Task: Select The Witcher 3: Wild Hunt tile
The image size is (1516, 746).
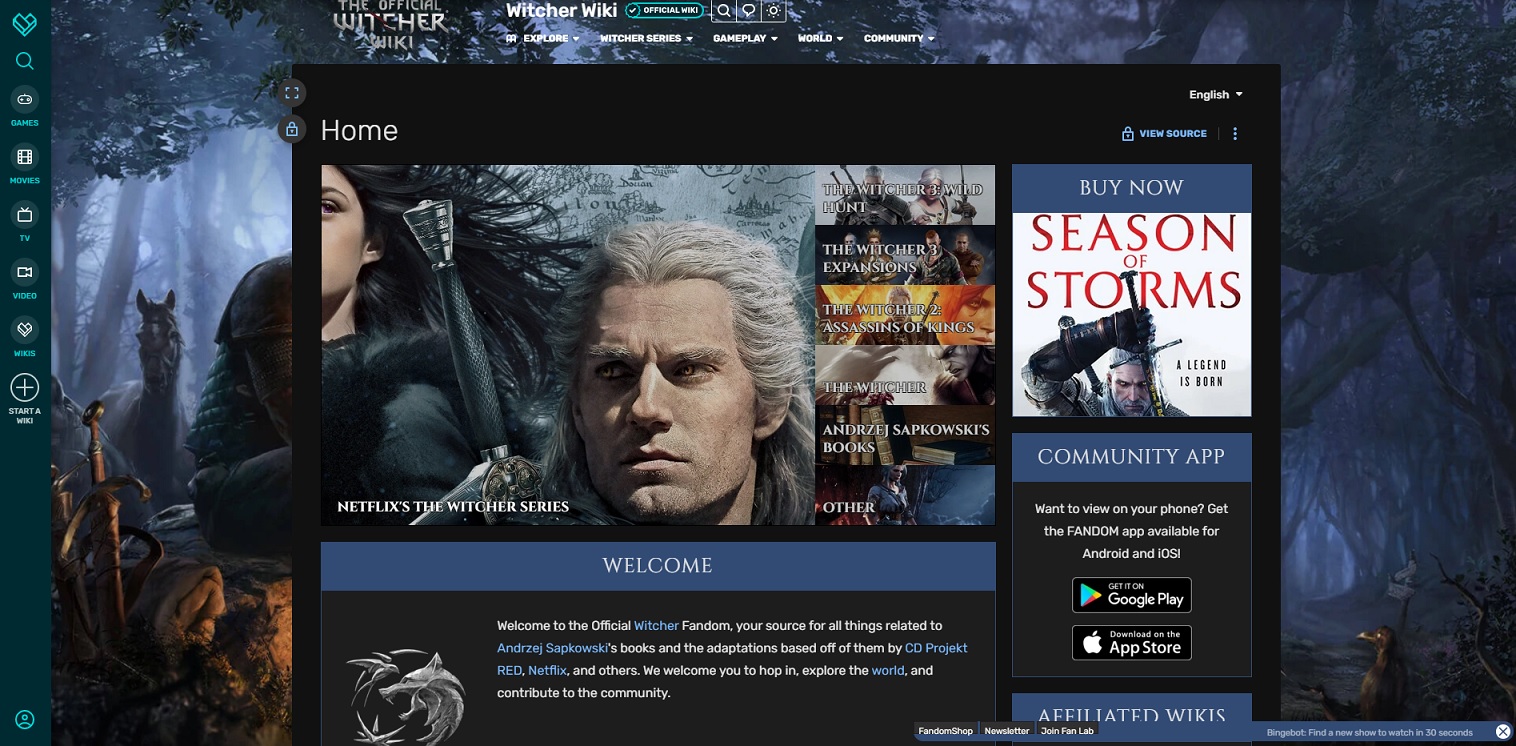Action: click(x=905, y=194)
